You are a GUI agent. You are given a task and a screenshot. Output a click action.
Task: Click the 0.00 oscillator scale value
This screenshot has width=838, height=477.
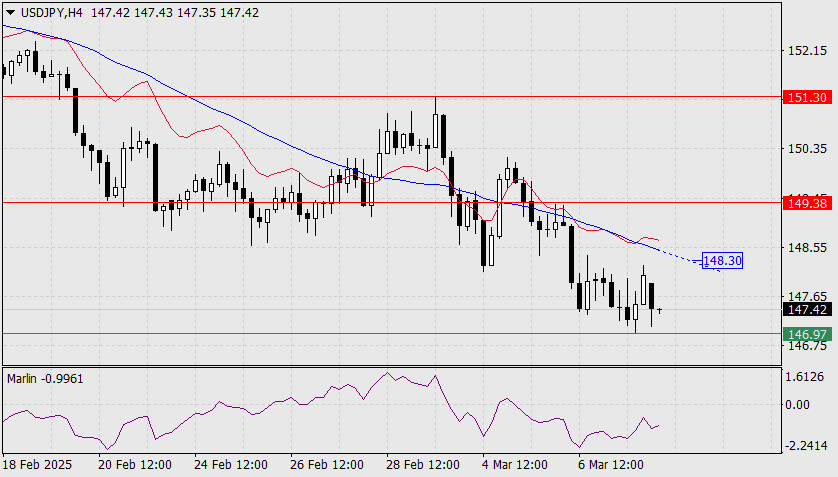(x=797, y=404)
